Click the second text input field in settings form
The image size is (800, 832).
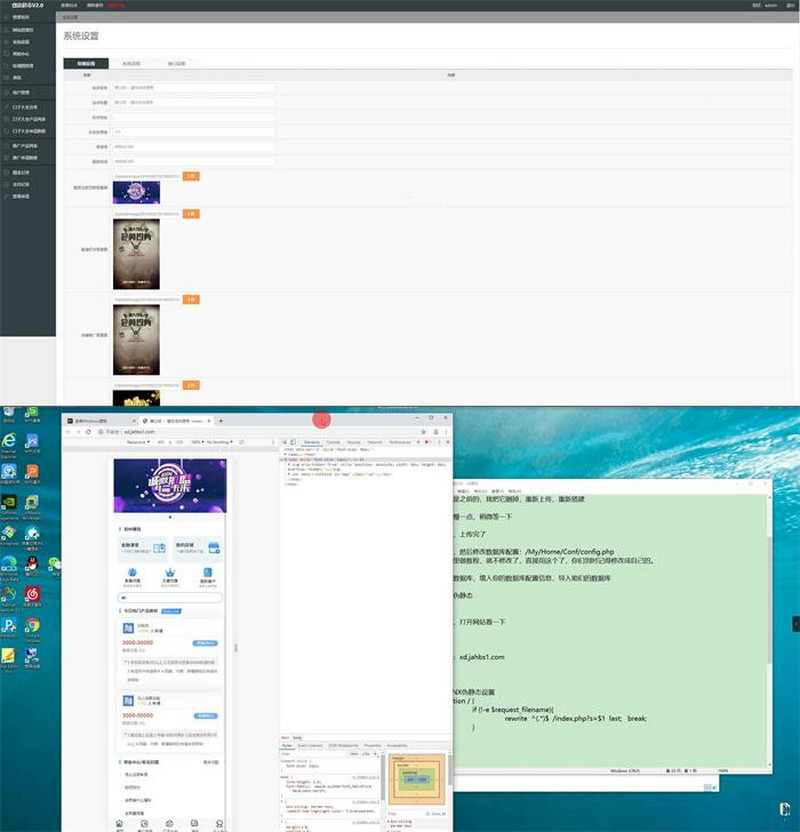tap(194, 102)
